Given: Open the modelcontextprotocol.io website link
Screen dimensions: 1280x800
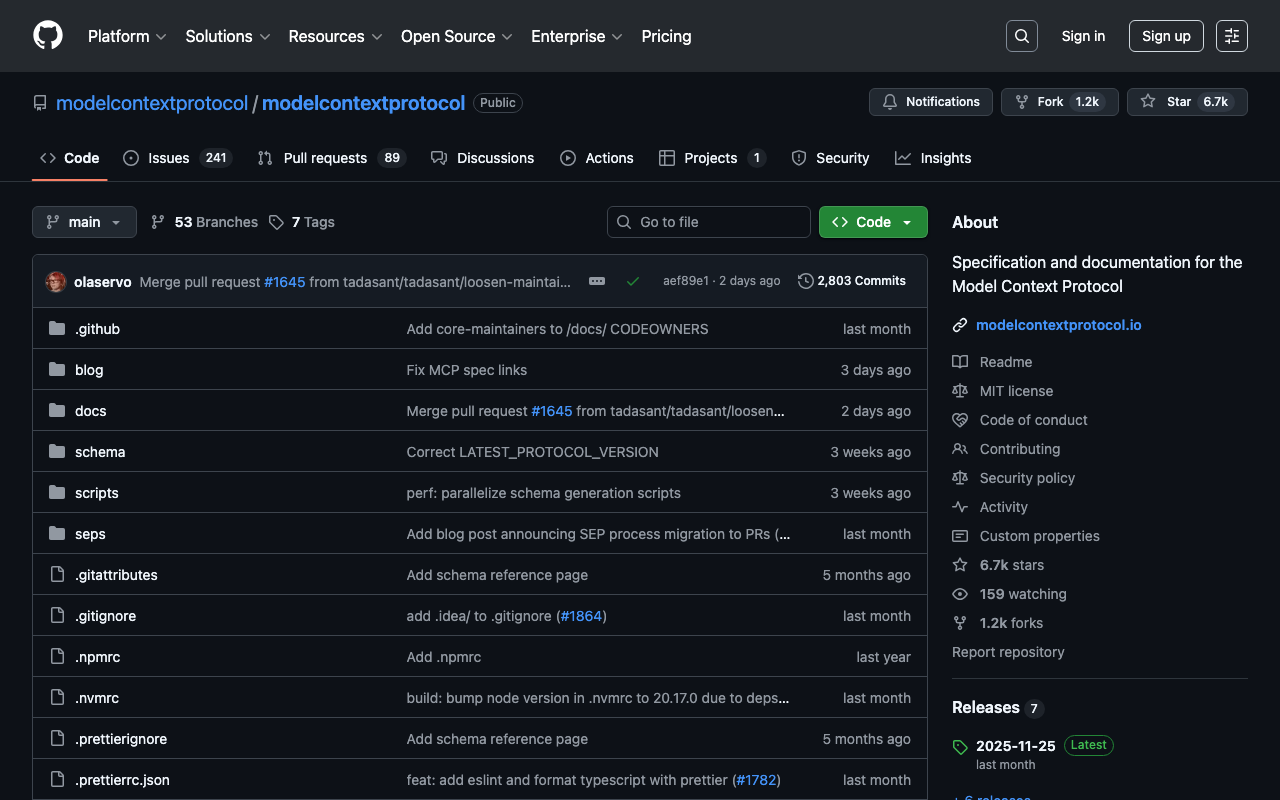Looking at the screenshot, I should point(1058,325).
